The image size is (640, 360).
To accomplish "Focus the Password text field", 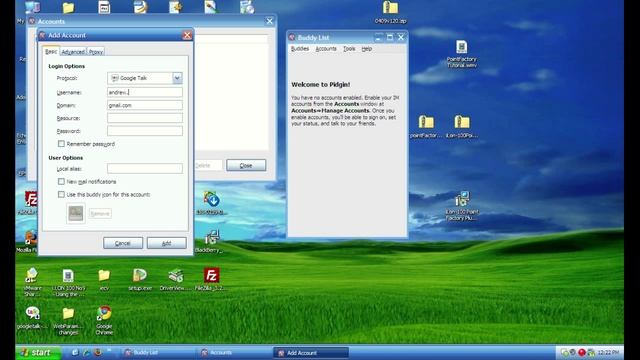I will coord(144,131).
